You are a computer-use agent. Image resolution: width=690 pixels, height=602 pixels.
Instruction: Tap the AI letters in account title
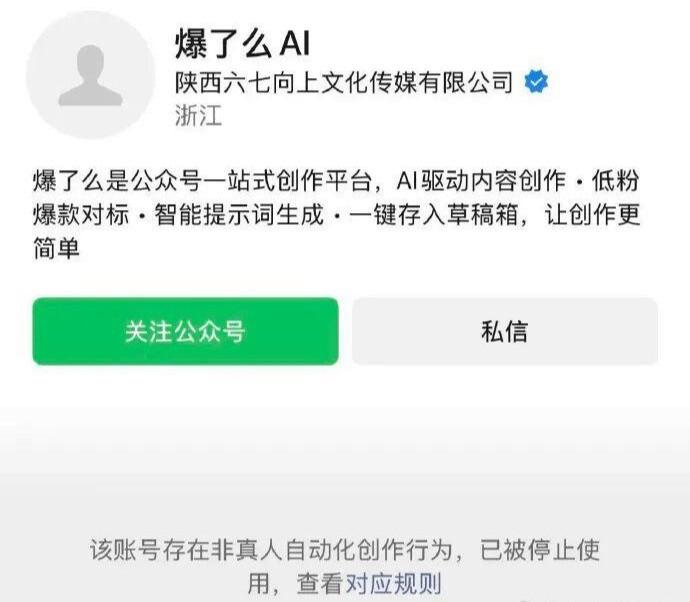[295, 43]
